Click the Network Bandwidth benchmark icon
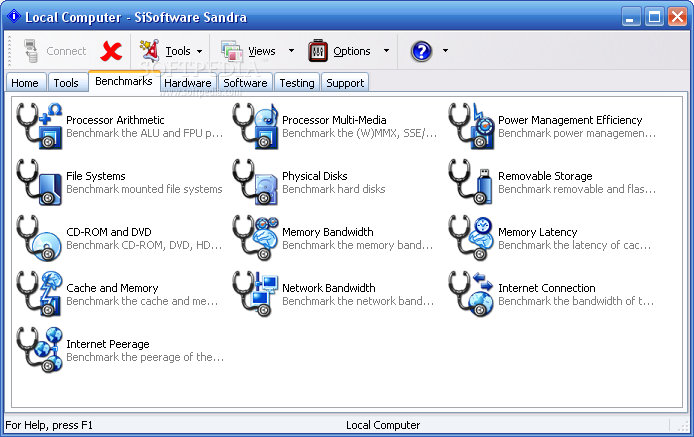This screenshot has height=437, width=694. click(x=255, y=294)
